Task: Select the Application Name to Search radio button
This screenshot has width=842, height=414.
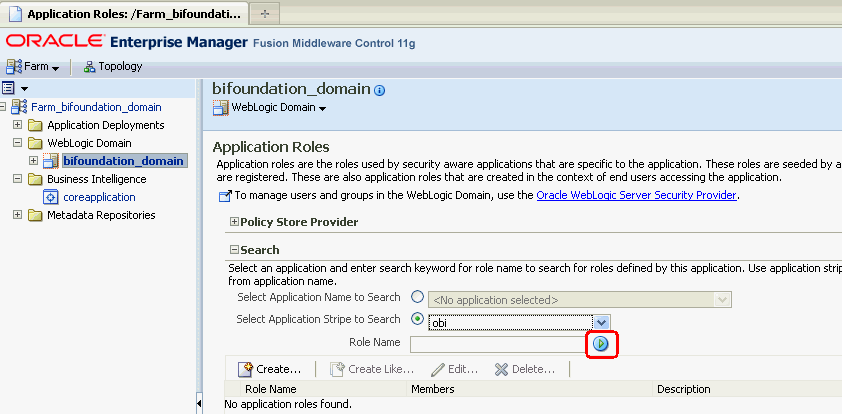Action: point(417,297)
